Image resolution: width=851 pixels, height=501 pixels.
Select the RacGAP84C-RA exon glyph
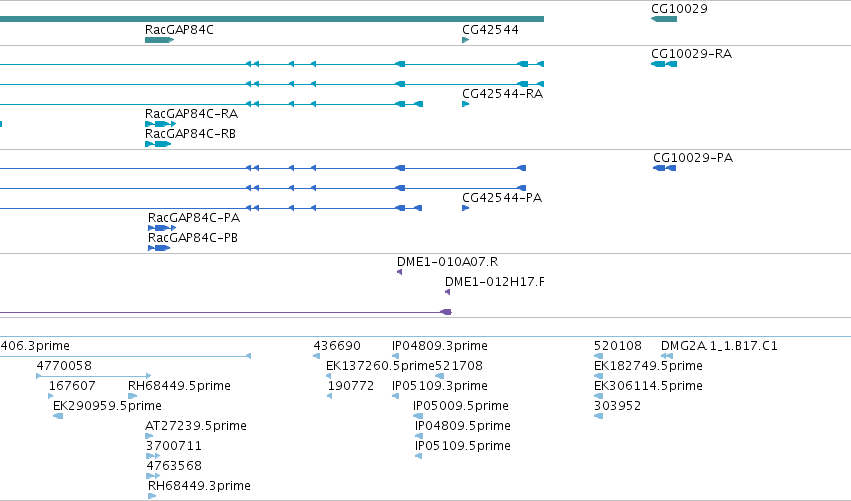coord(161,124)
